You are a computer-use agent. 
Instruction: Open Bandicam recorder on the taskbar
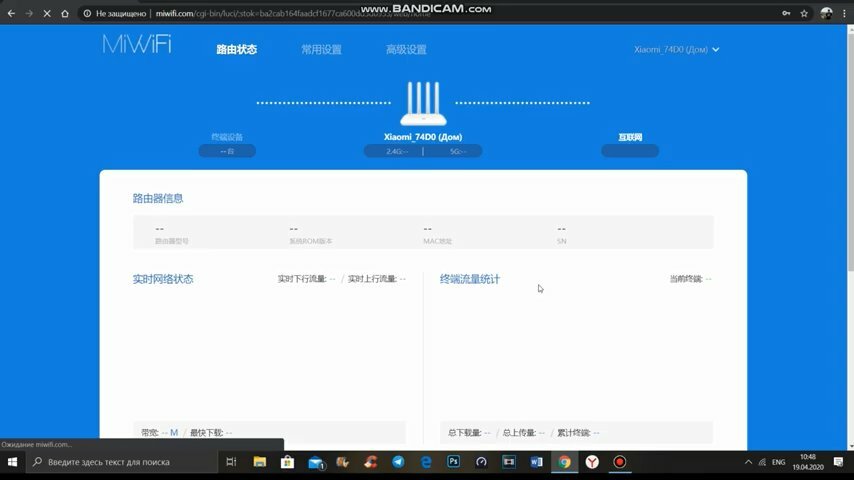point(619,462)
